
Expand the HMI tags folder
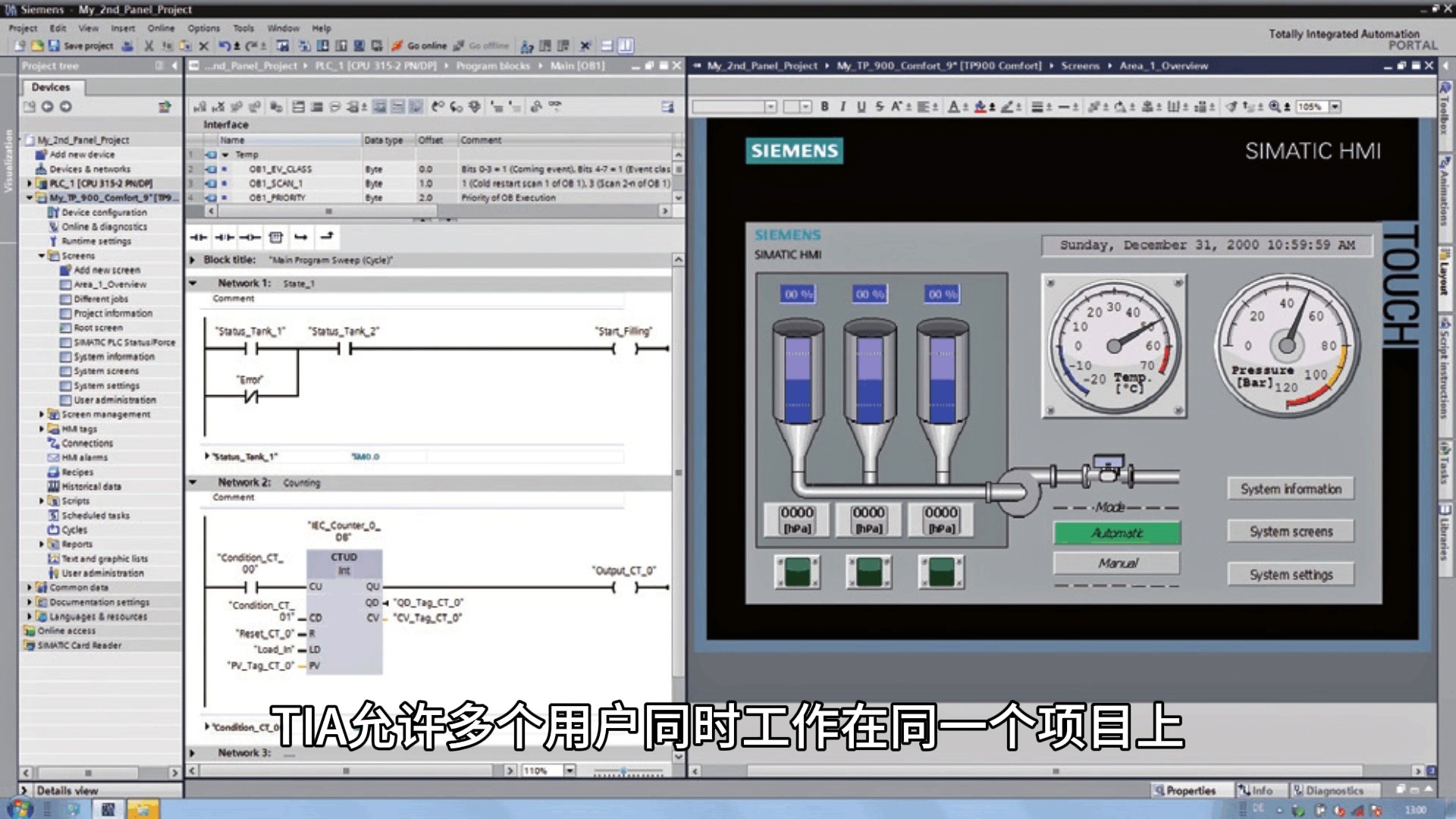click(42, 429)
